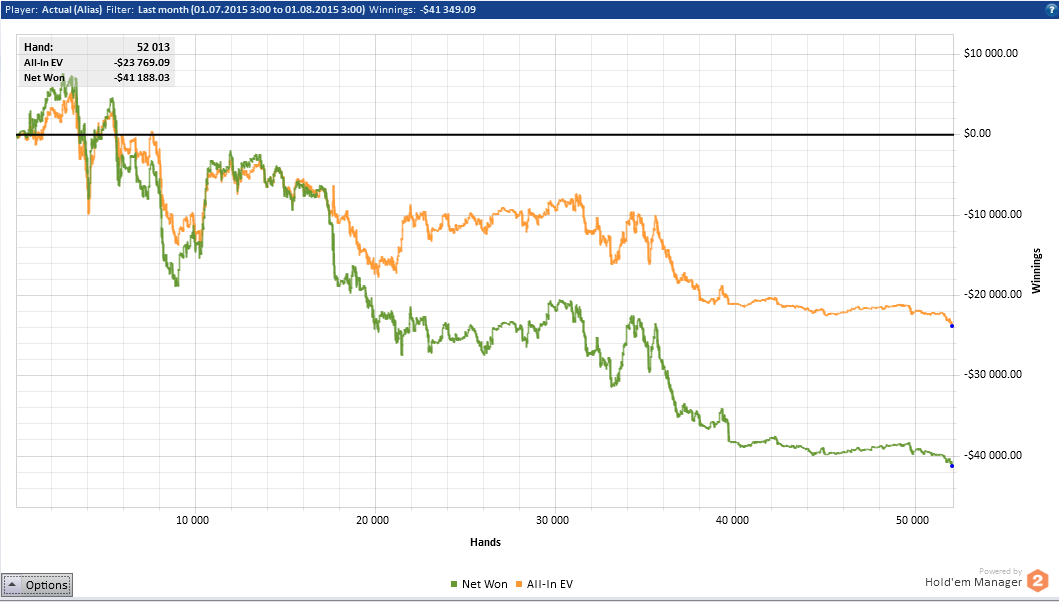Click the green Net Won legend swatch
The width and height of the screenshot is (1059, 602).
pyautogui.click(x=454, y=584)
